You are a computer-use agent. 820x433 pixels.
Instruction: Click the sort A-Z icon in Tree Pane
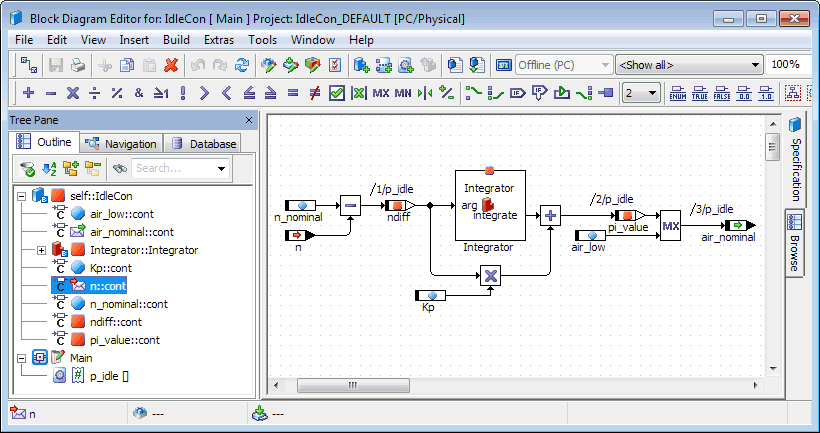click(x=49, y=168)
